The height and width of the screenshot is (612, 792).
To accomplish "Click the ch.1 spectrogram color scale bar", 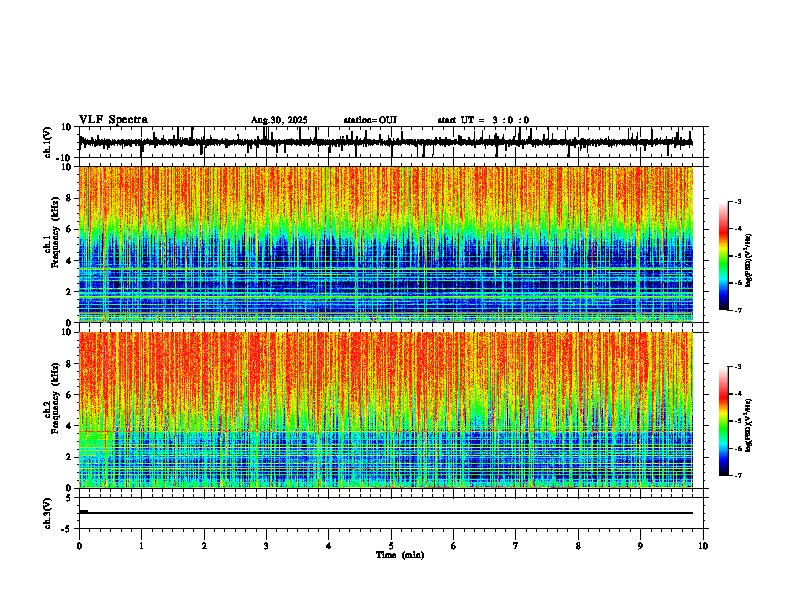I will click(724, 256).
